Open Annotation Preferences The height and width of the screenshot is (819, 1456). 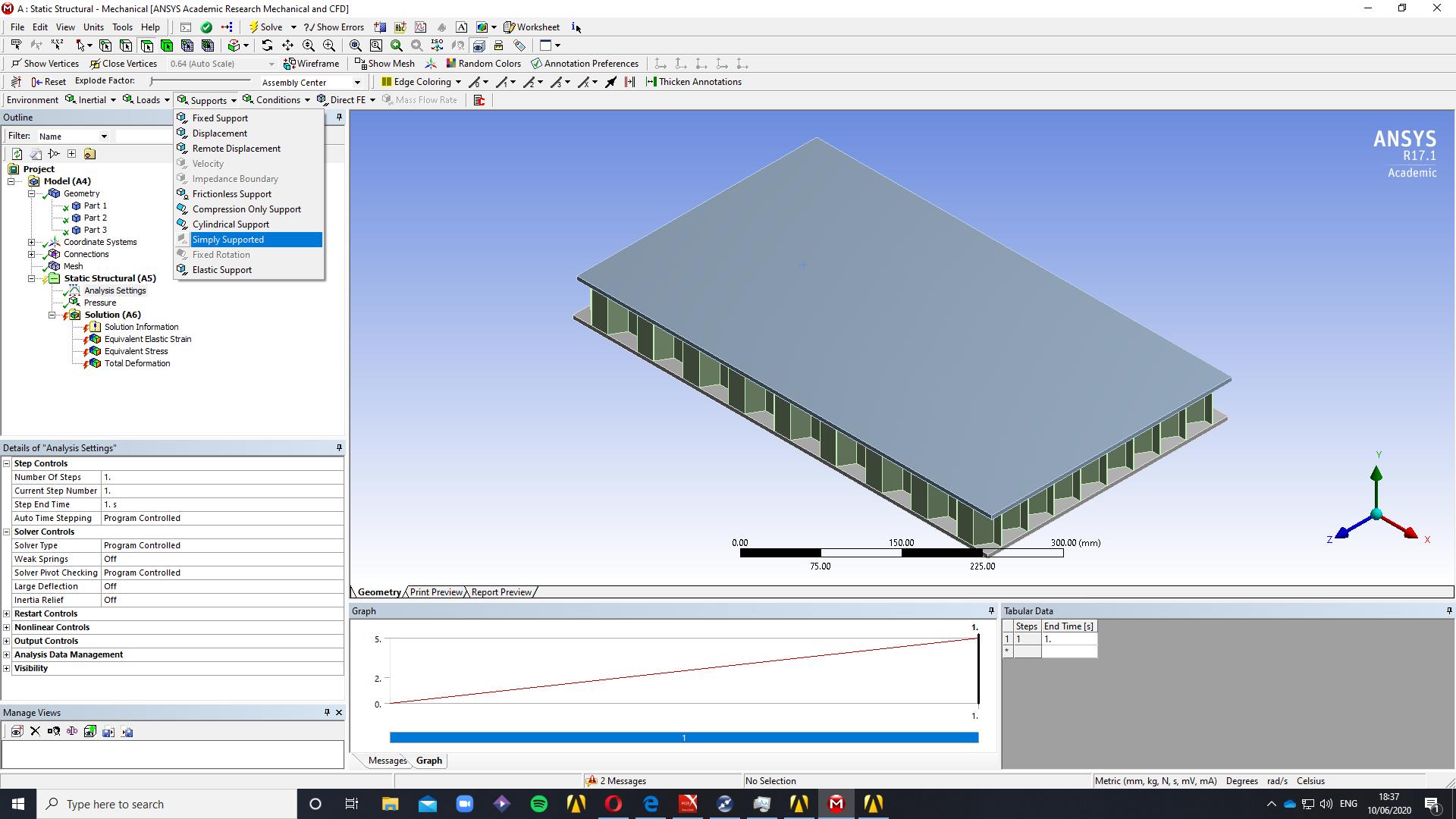point(585,64)
